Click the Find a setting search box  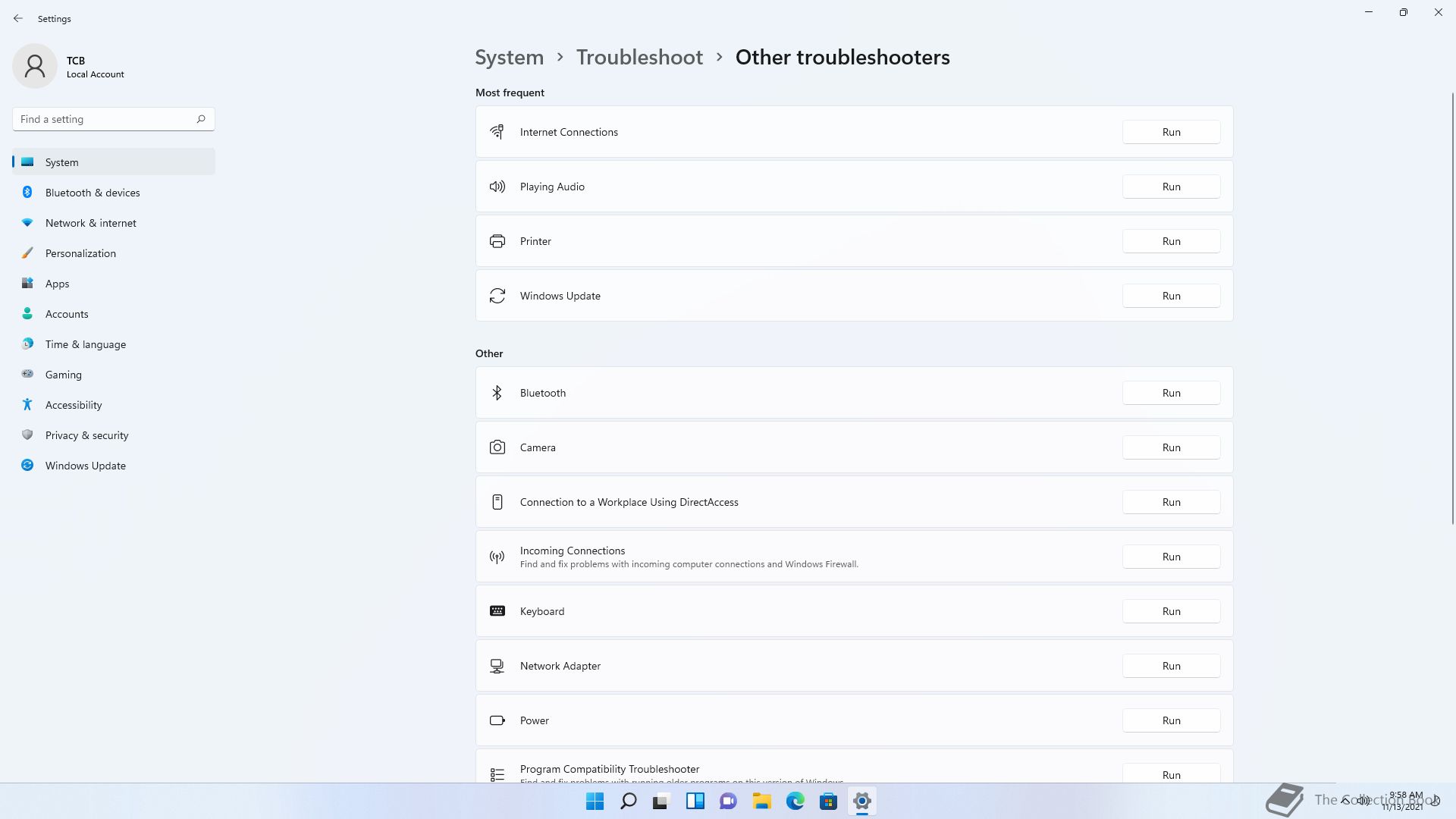[114, 119]
